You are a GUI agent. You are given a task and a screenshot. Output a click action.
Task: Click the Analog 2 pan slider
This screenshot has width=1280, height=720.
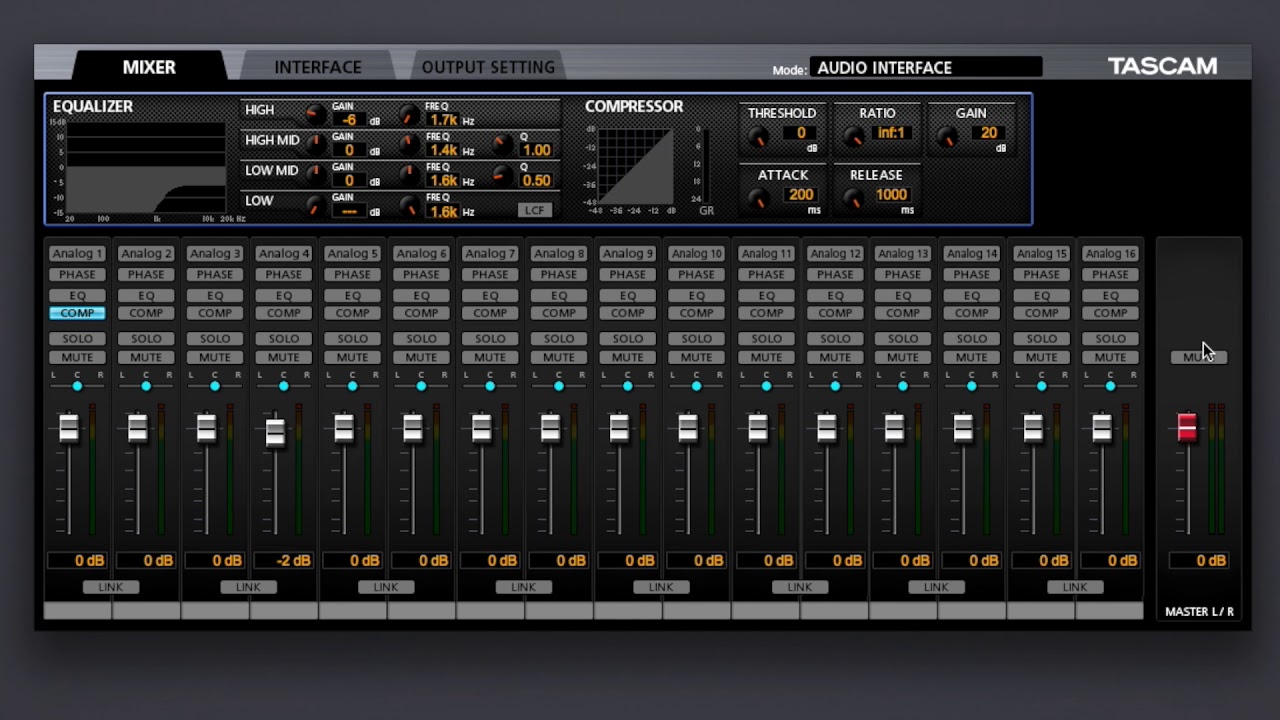point(146,386)
